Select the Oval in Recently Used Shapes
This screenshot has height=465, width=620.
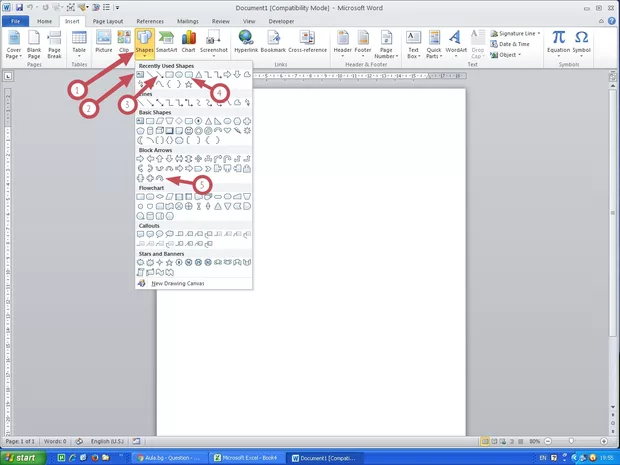[179, 74]
